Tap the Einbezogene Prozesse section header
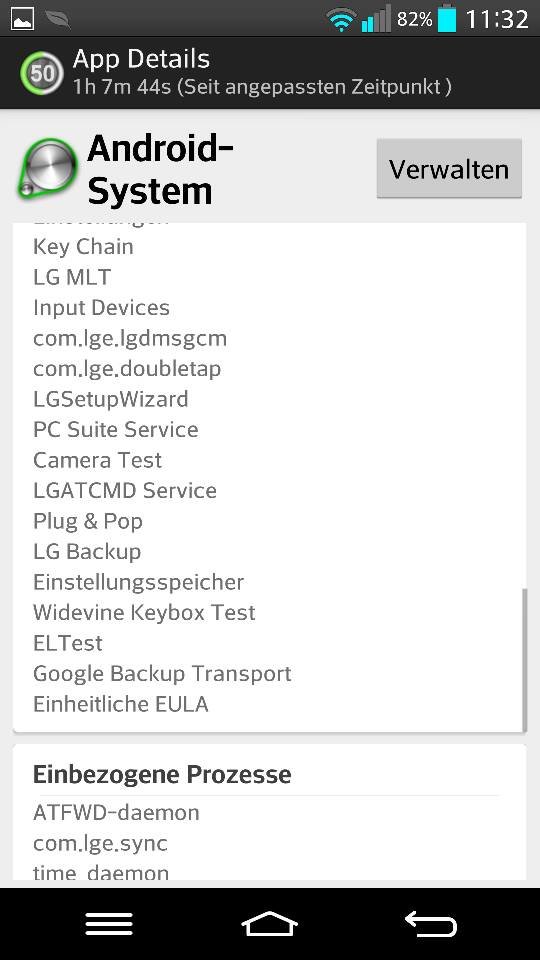This screenshot has height=960, width=540. pos(162,774)
